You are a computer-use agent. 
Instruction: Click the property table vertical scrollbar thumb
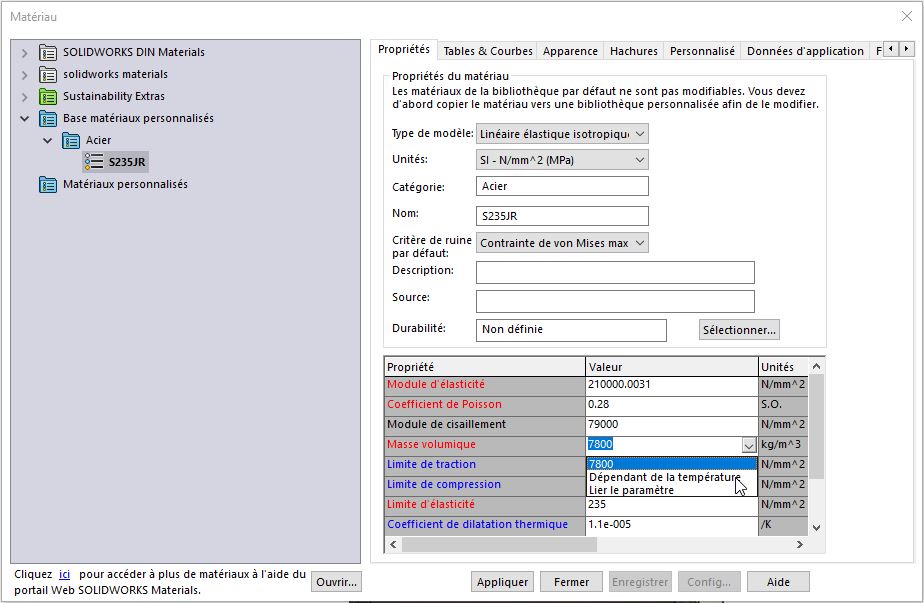click(816, 426)
